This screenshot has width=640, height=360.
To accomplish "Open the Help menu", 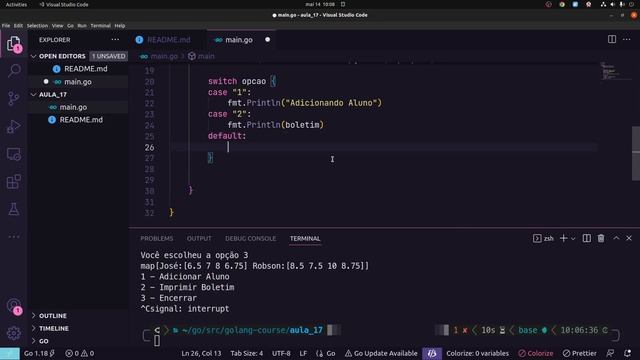I will click(x=120, y=25).
